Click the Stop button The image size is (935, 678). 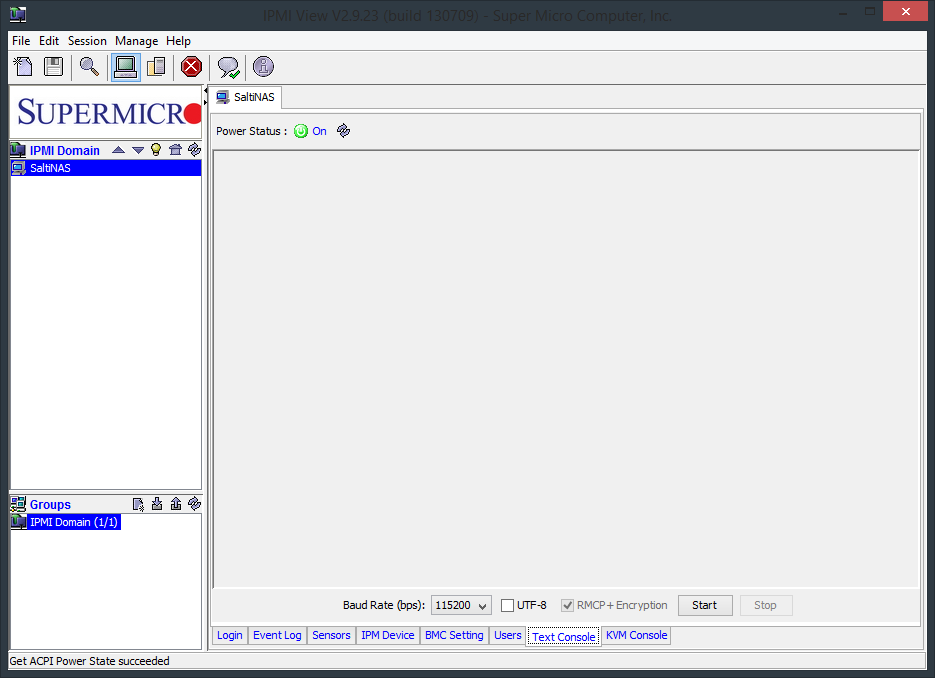pos(766,605)
